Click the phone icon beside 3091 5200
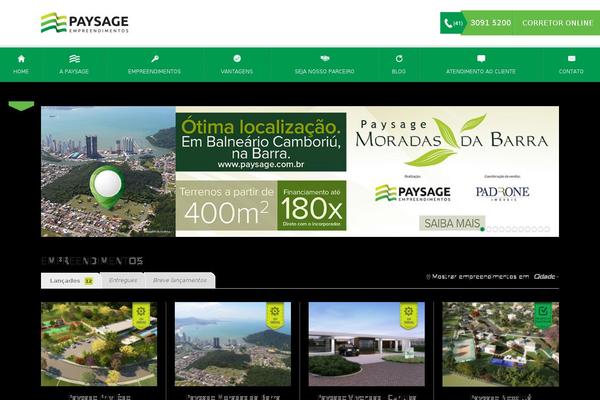The height and width of the screenshot is (400, 600). click(x=448, y=23)
